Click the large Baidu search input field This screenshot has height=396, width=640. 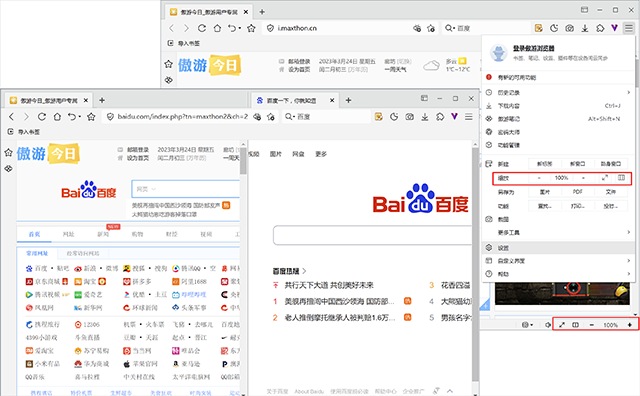[x=372, y=236]
